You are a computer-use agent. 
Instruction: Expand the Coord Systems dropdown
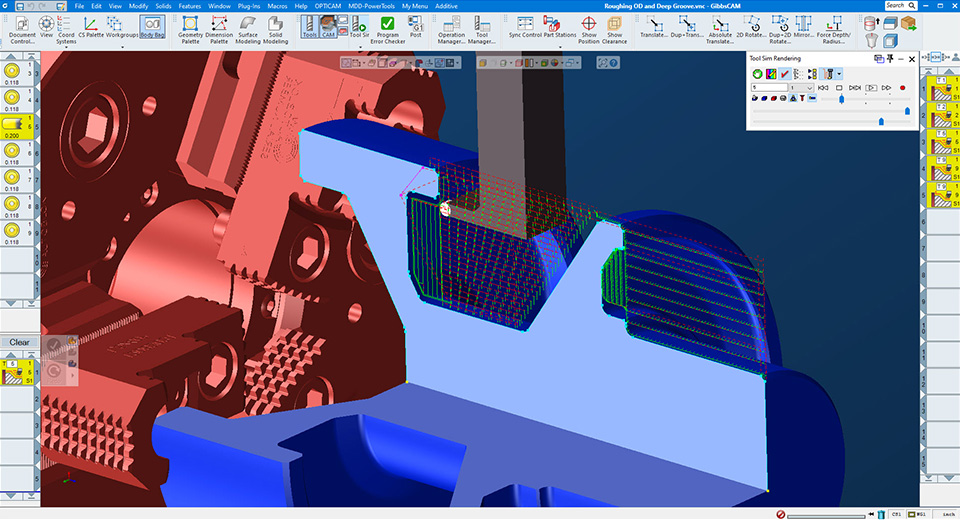pyautogui.click(x=66, y=47)
